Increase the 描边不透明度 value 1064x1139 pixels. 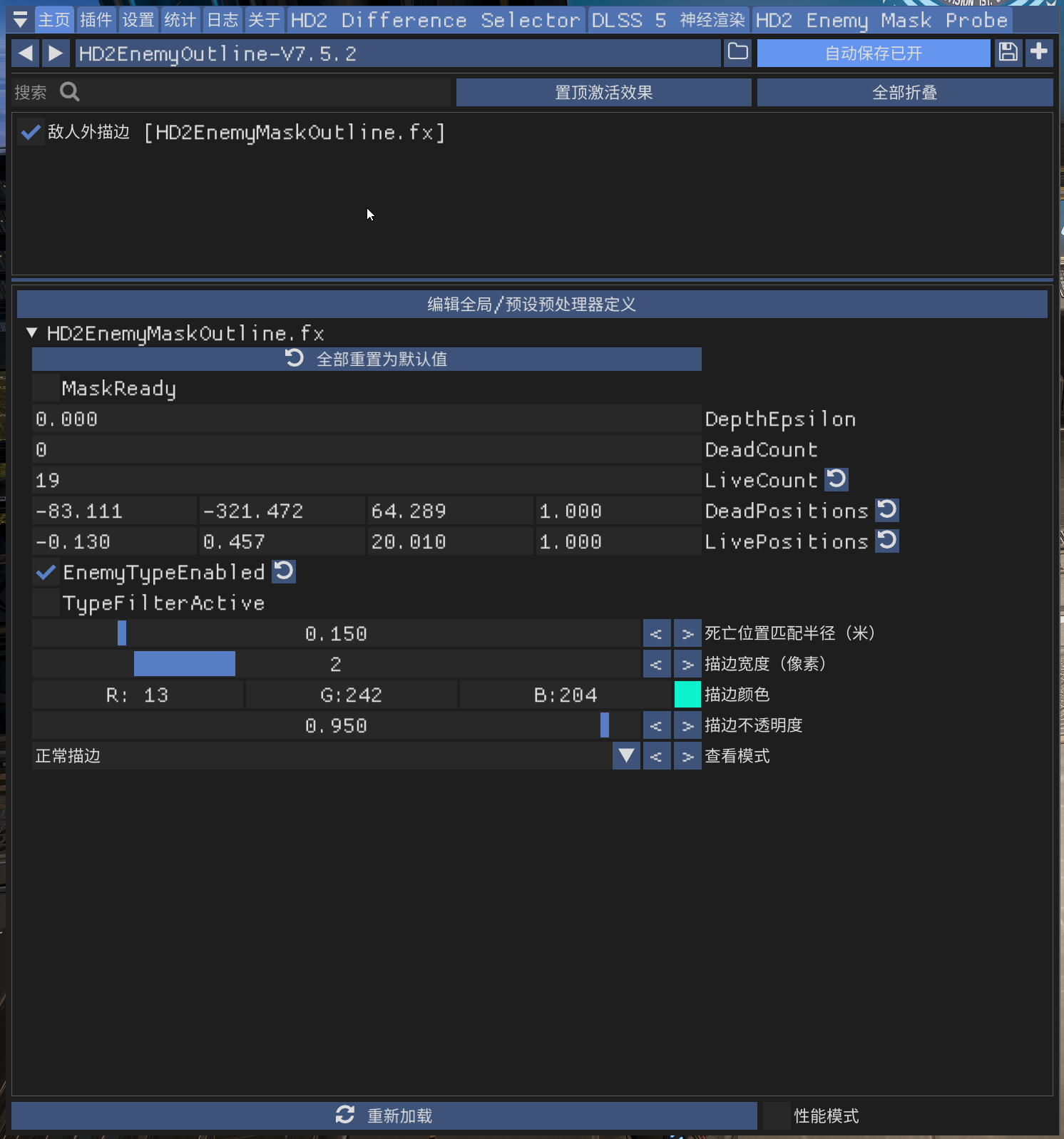(687, 725)
